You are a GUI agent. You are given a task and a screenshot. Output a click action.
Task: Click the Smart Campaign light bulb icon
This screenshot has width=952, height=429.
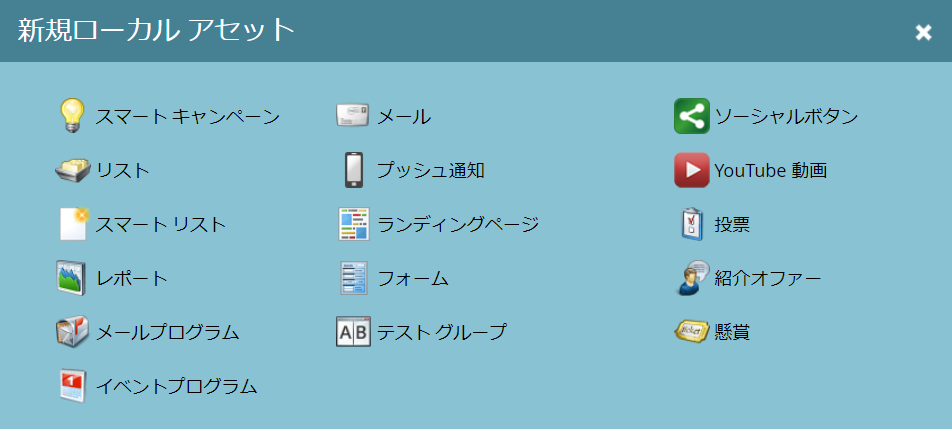[x=72, y=115]
